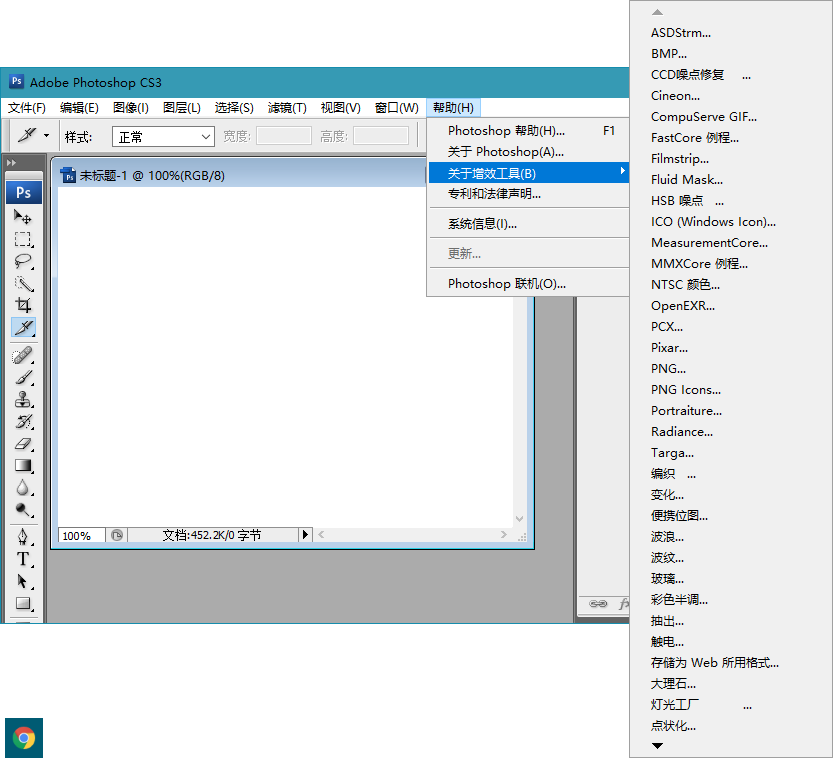
Task: Open the 图层(L) menu
Action: (x=182, y=108)
